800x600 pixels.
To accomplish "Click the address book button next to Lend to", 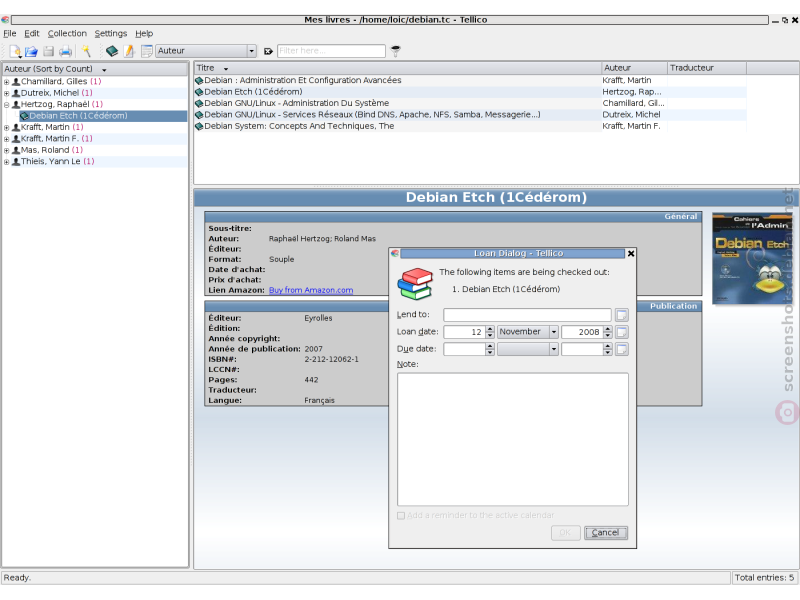I will point(621,315).
